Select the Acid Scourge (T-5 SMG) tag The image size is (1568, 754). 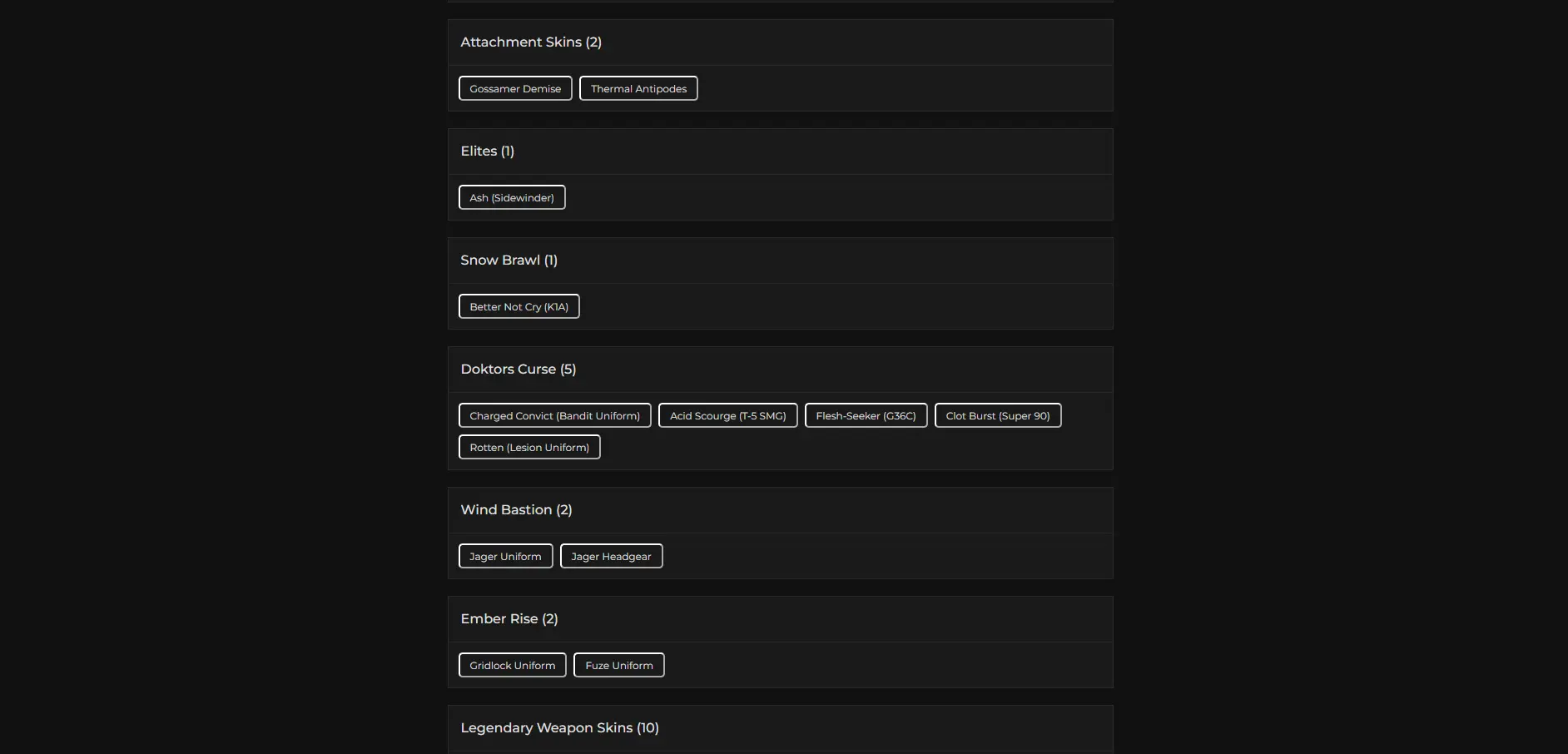pyautogui.click(x=727, y=415)
